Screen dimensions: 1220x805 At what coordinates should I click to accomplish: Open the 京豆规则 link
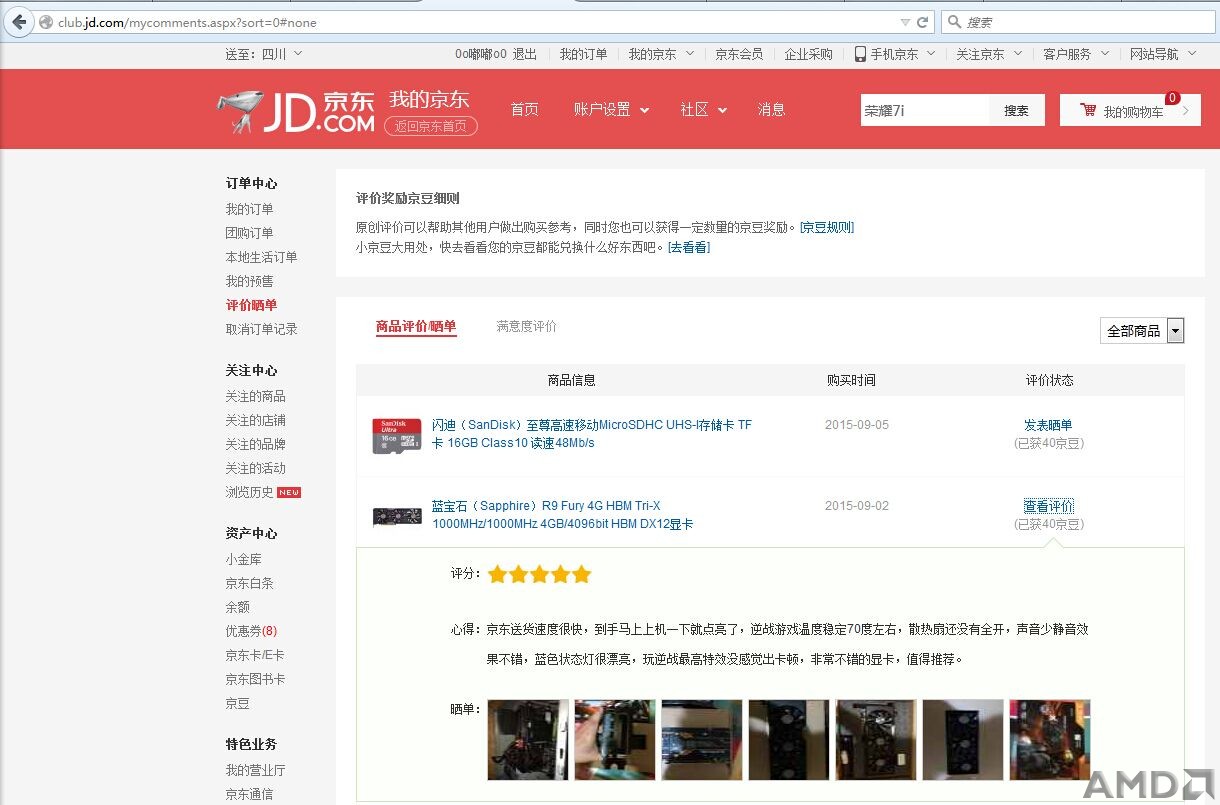tap(827, 227)
